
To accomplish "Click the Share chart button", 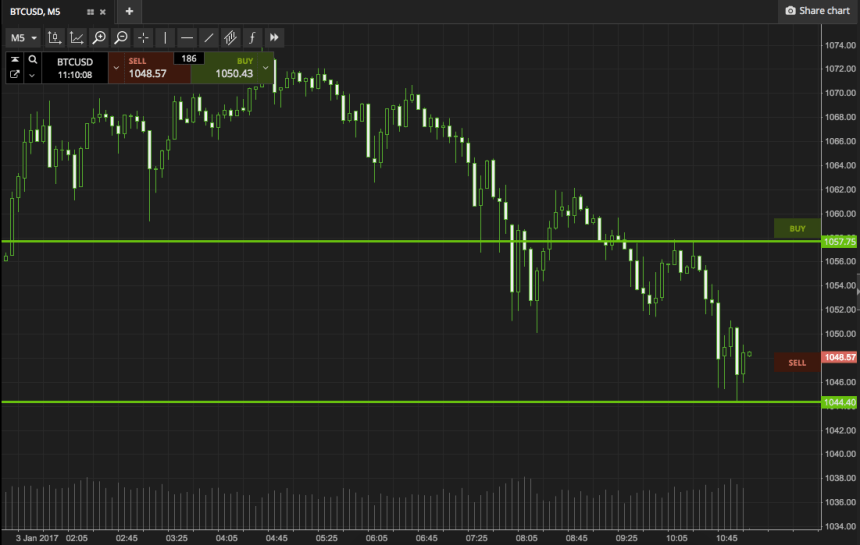I will [x=818, y=11].
